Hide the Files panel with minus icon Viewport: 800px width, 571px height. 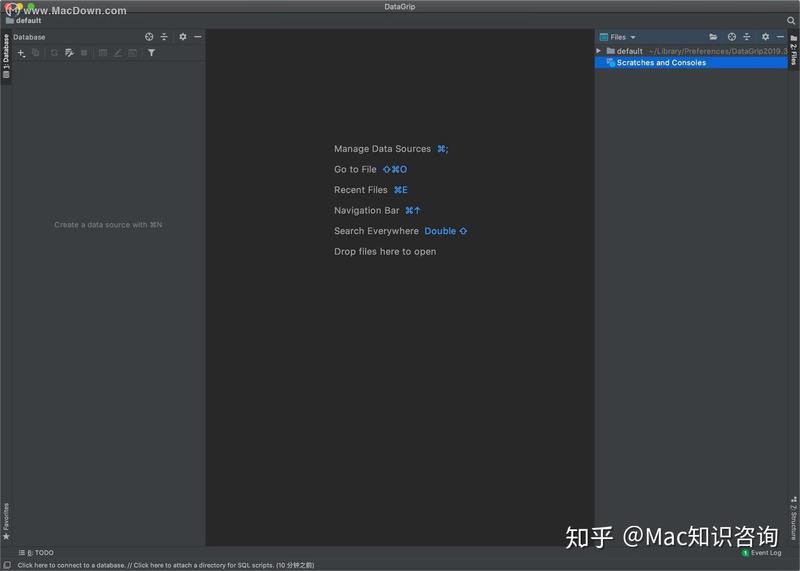coord(780,37)
